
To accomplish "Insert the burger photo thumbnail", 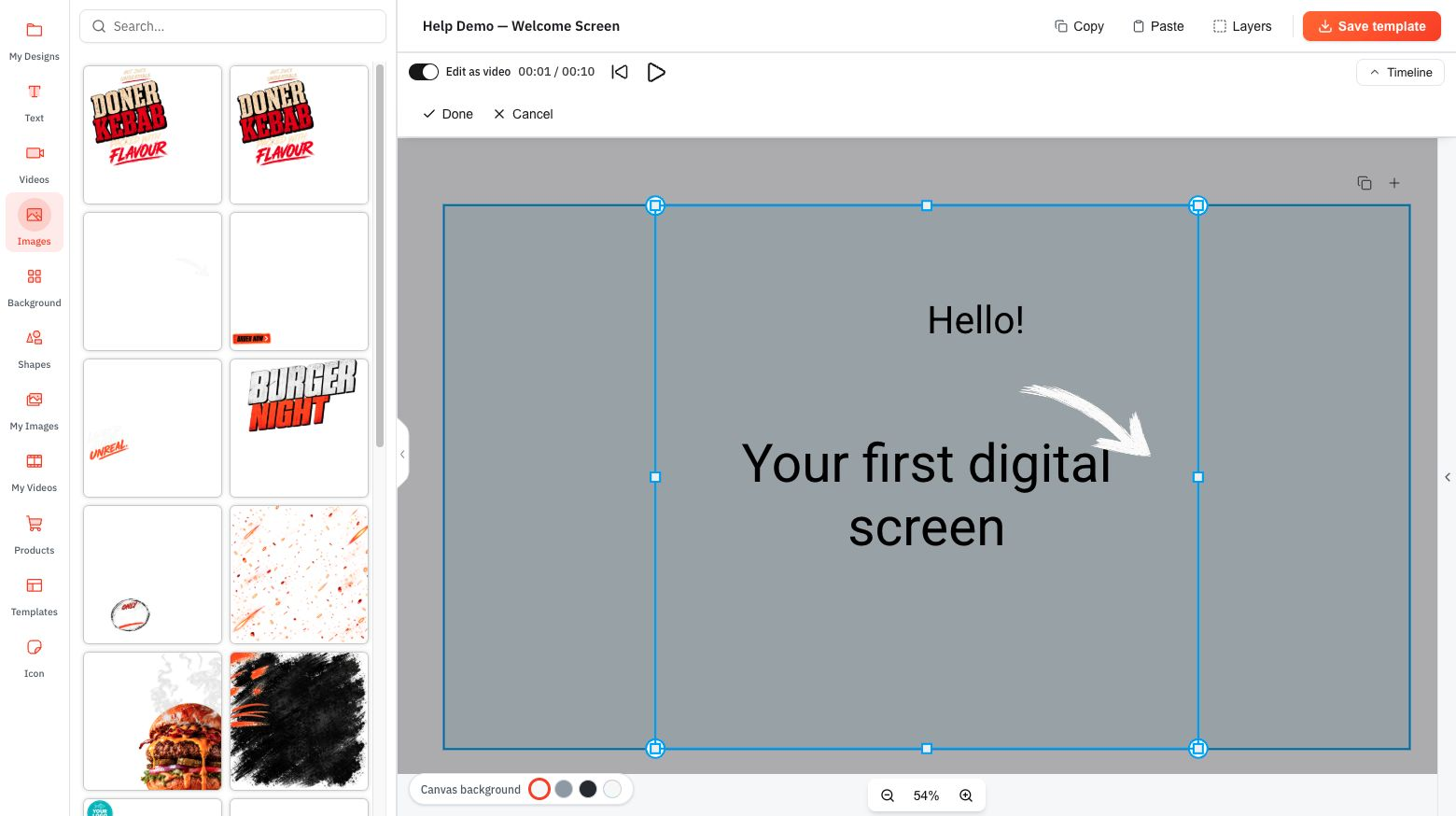I will click(x=152, y=721).
